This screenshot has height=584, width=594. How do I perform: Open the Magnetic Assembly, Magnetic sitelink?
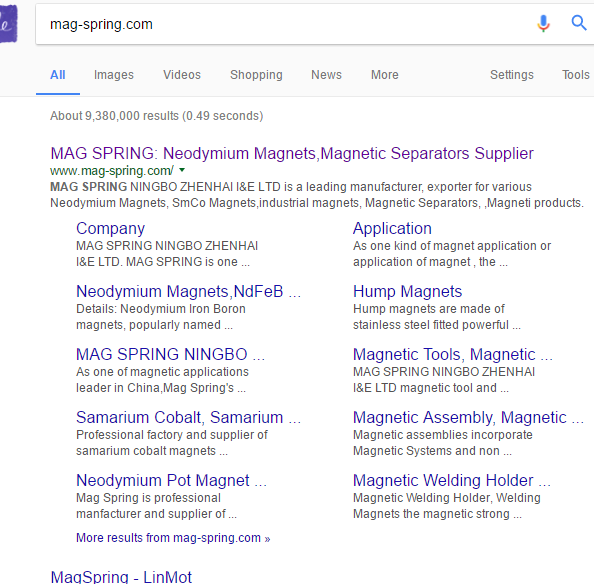click(468, 417)
